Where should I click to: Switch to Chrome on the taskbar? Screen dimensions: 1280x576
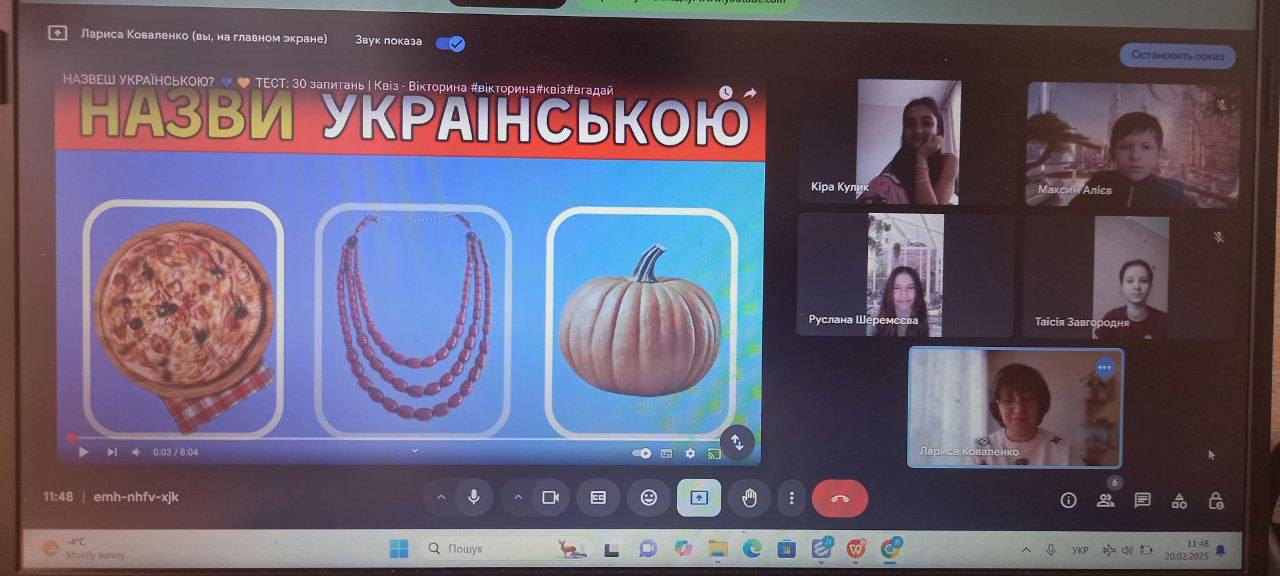pyautogui.click(x=891, y=547)
